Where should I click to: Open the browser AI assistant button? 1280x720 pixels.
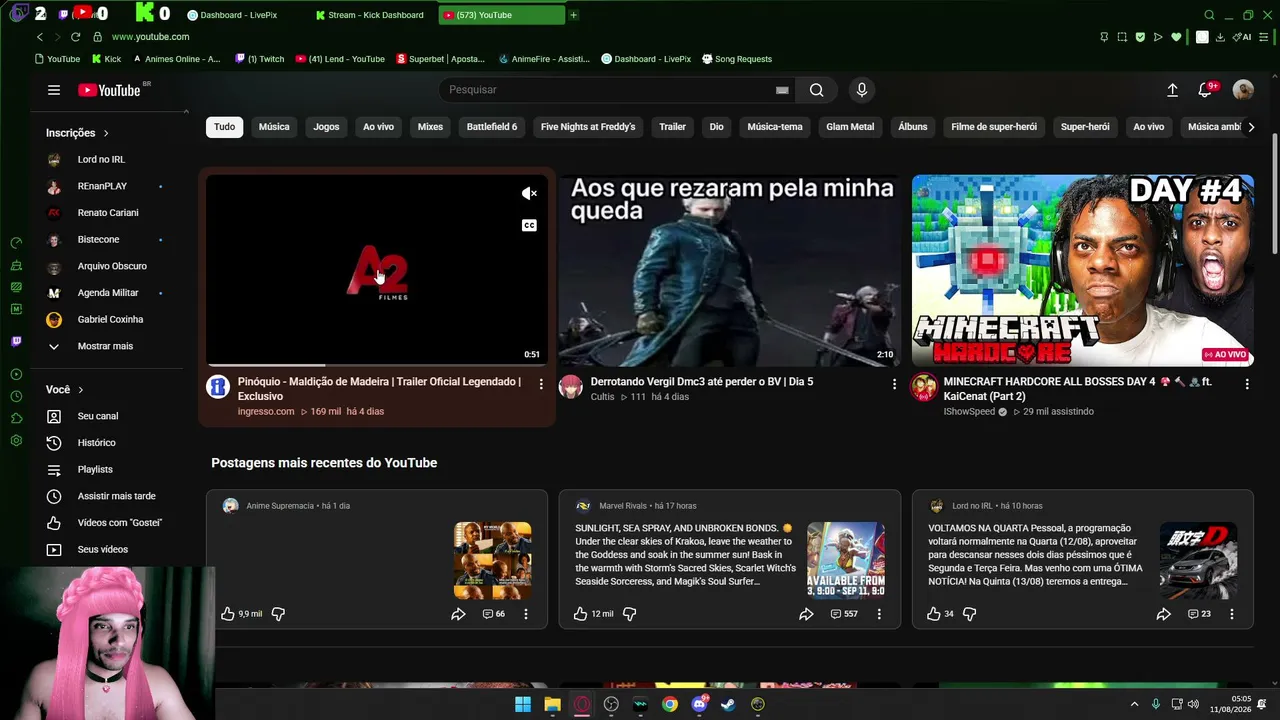click(1243, 37)
